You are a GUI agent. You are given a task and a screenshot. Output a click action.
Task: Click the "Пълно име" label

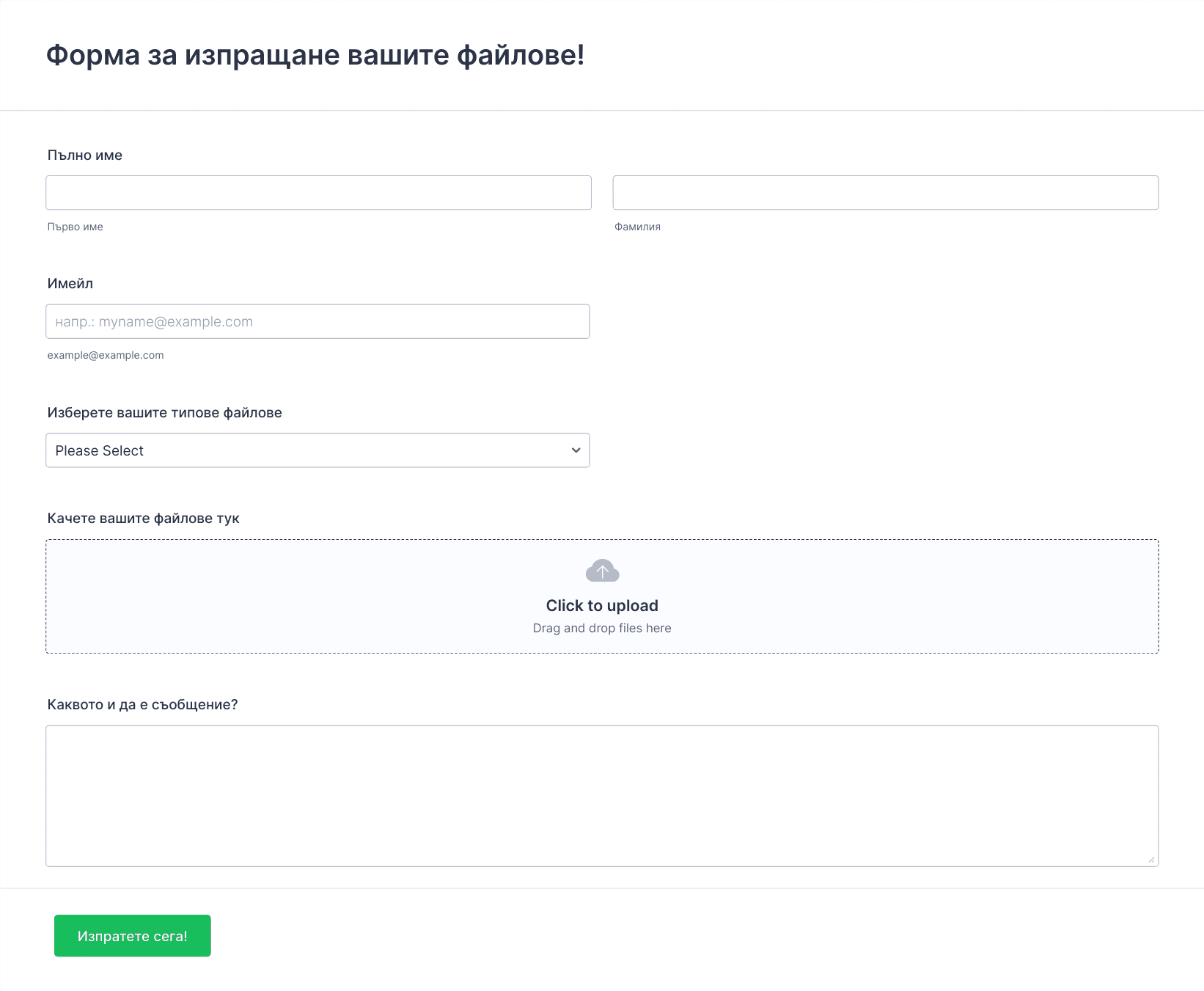(x=85, y=156)
